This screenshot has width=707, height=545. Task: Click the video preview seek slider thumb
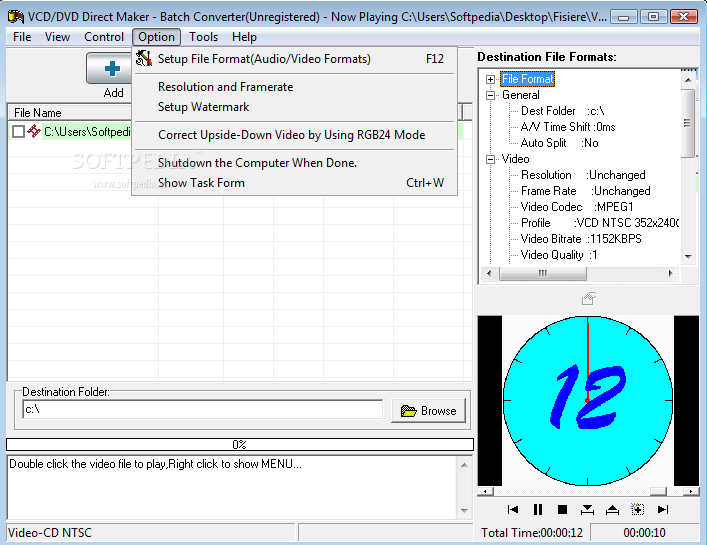pyautogui.click(x=659, y=491)
